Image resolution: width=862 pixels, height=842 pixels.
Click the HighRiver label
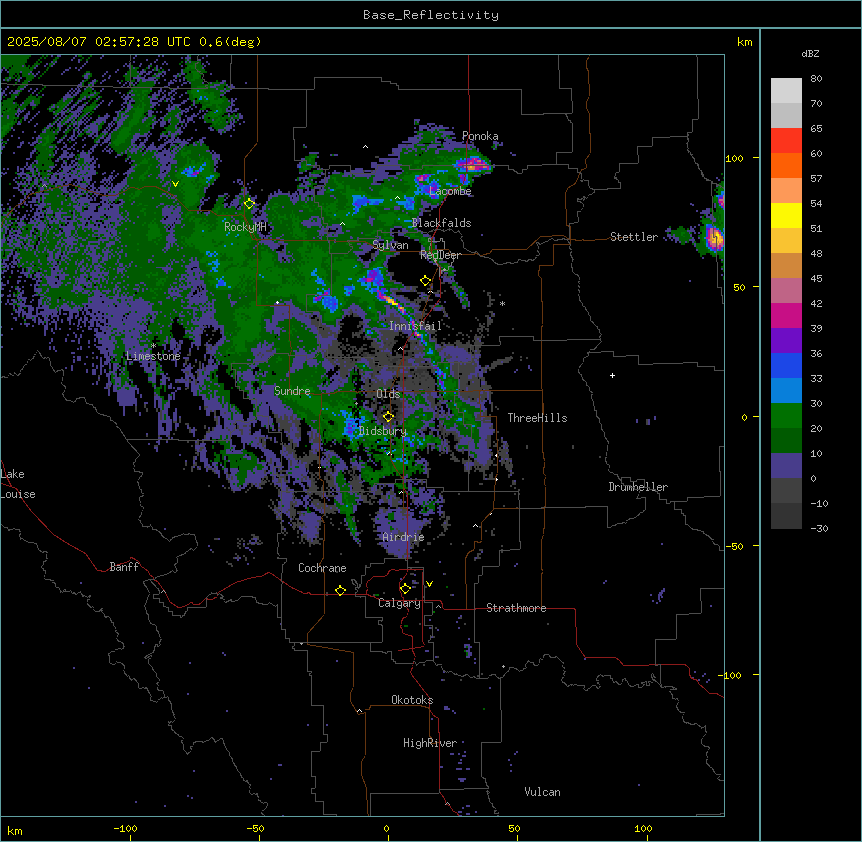(430, 743)
